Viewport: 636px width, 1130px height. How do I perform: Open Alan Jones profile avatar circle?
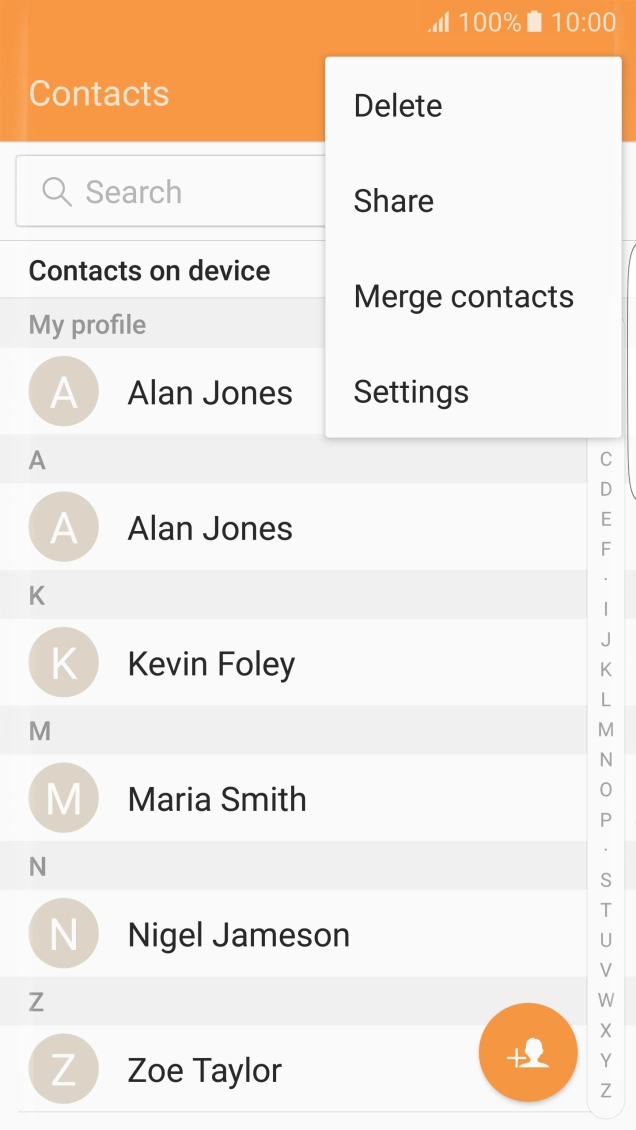[x=63, y=392]
